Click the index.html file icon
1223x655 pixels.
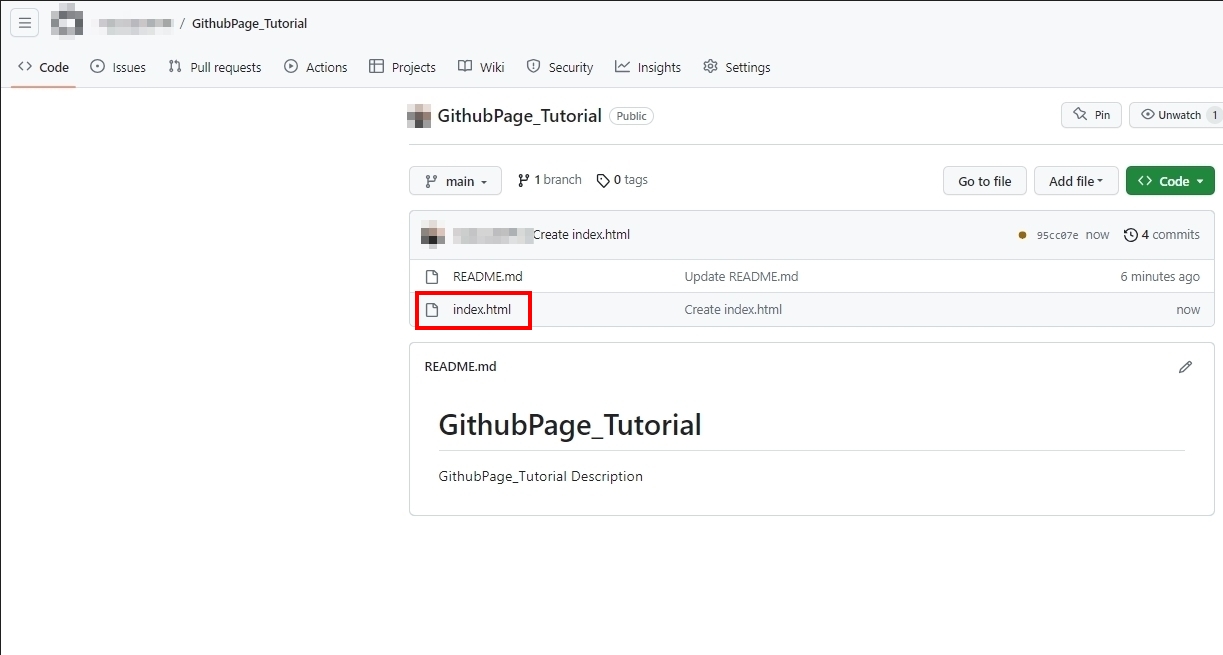(432, 310)
